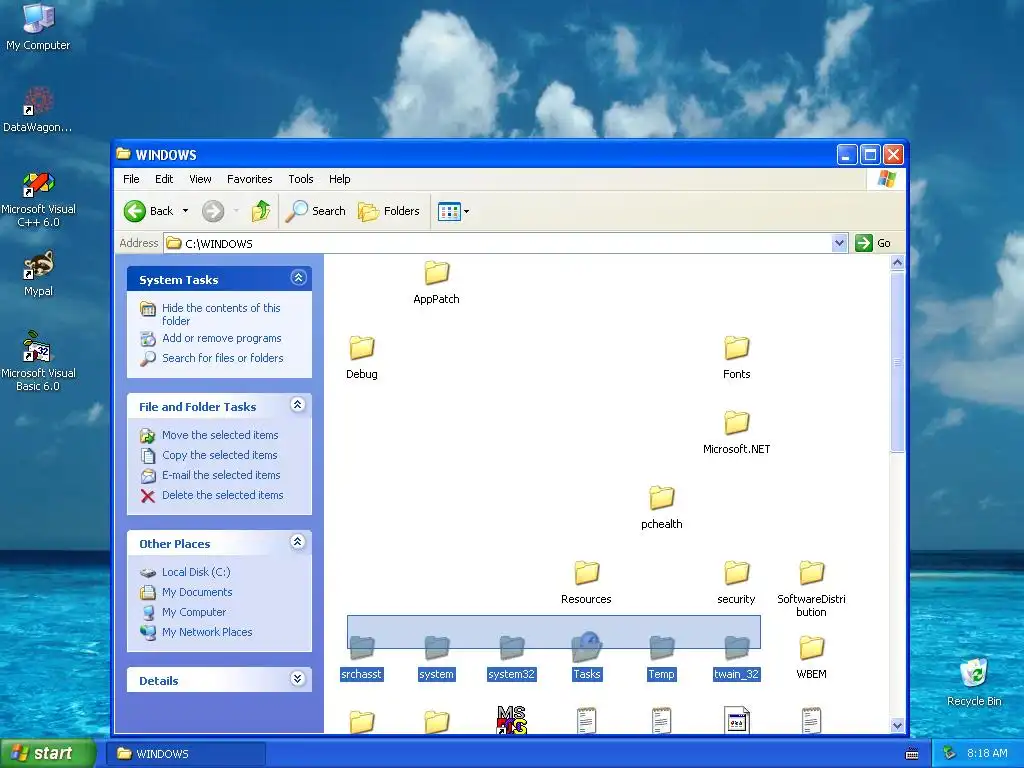
Task: Open the Search pane from toolbar
Action: coord(315,211)
